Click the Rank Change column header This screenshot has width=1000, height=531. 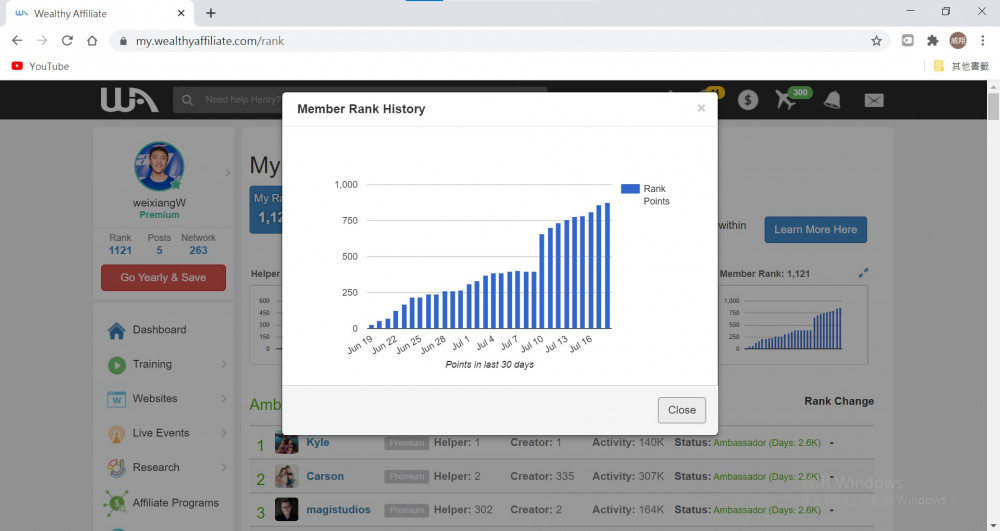839,401
